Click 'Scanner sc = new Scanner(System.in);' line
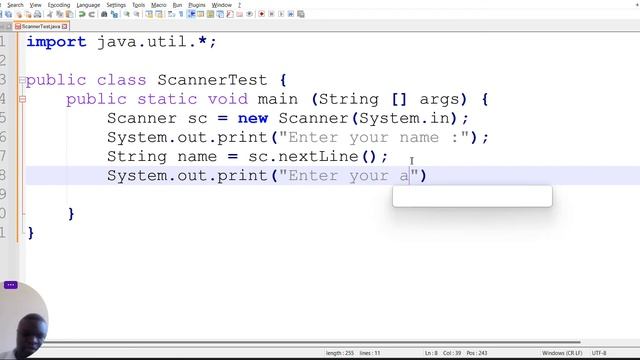 (x=288, y=118)
